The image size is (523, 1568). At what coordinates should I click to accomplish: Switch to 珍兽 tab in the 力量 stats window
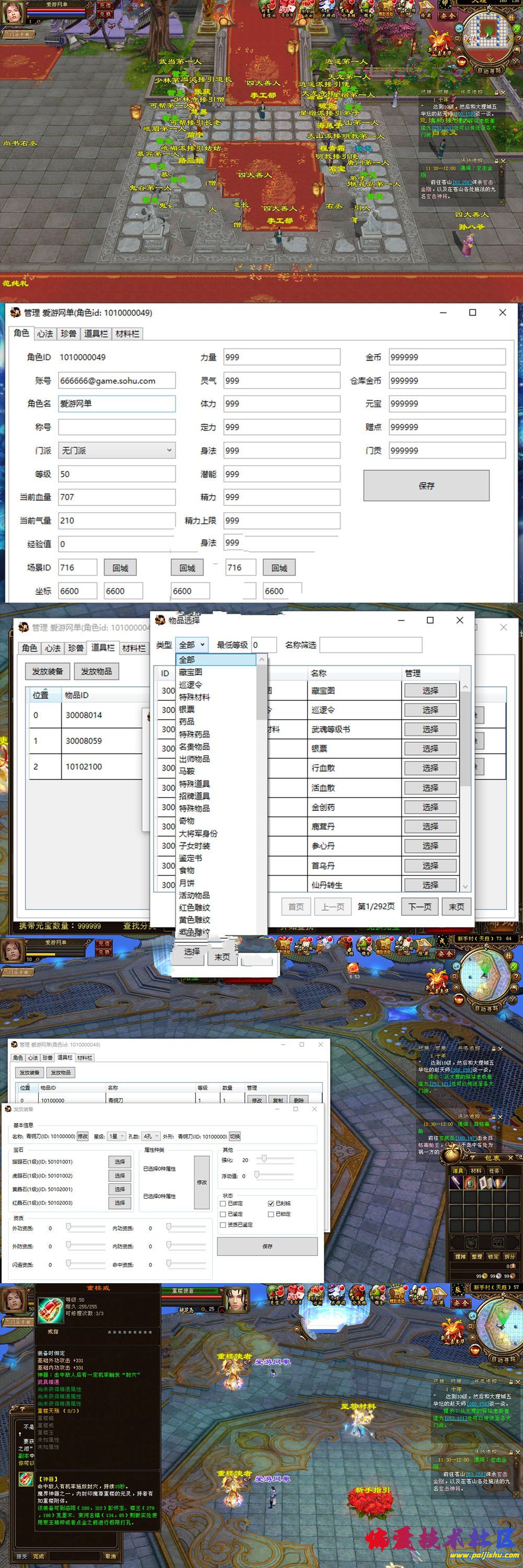click(x=68, y=333)
